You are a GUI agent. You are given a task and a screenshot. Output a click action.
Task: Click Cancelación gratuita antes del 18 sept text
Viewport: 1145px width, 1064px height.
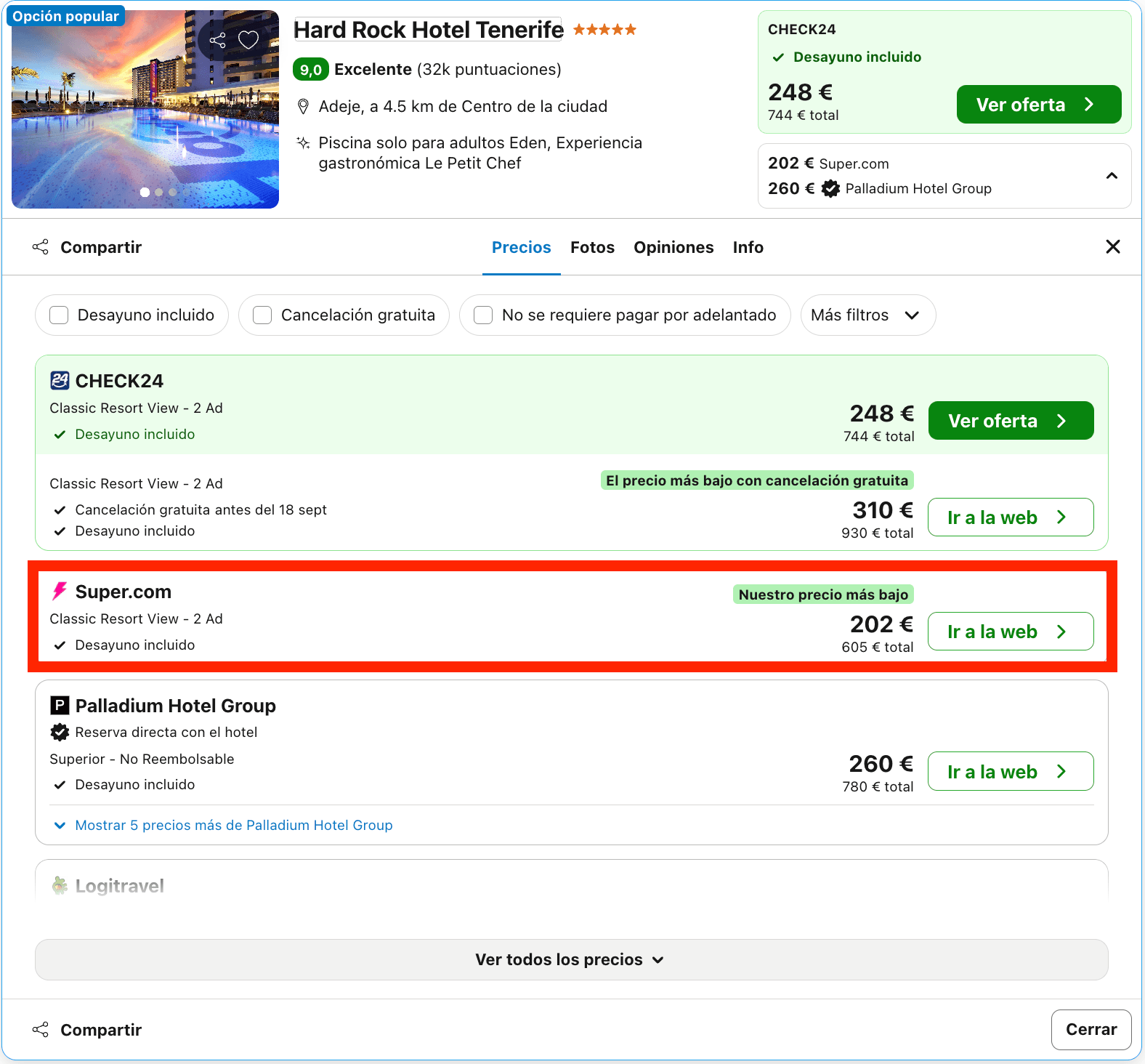point(201,509)
